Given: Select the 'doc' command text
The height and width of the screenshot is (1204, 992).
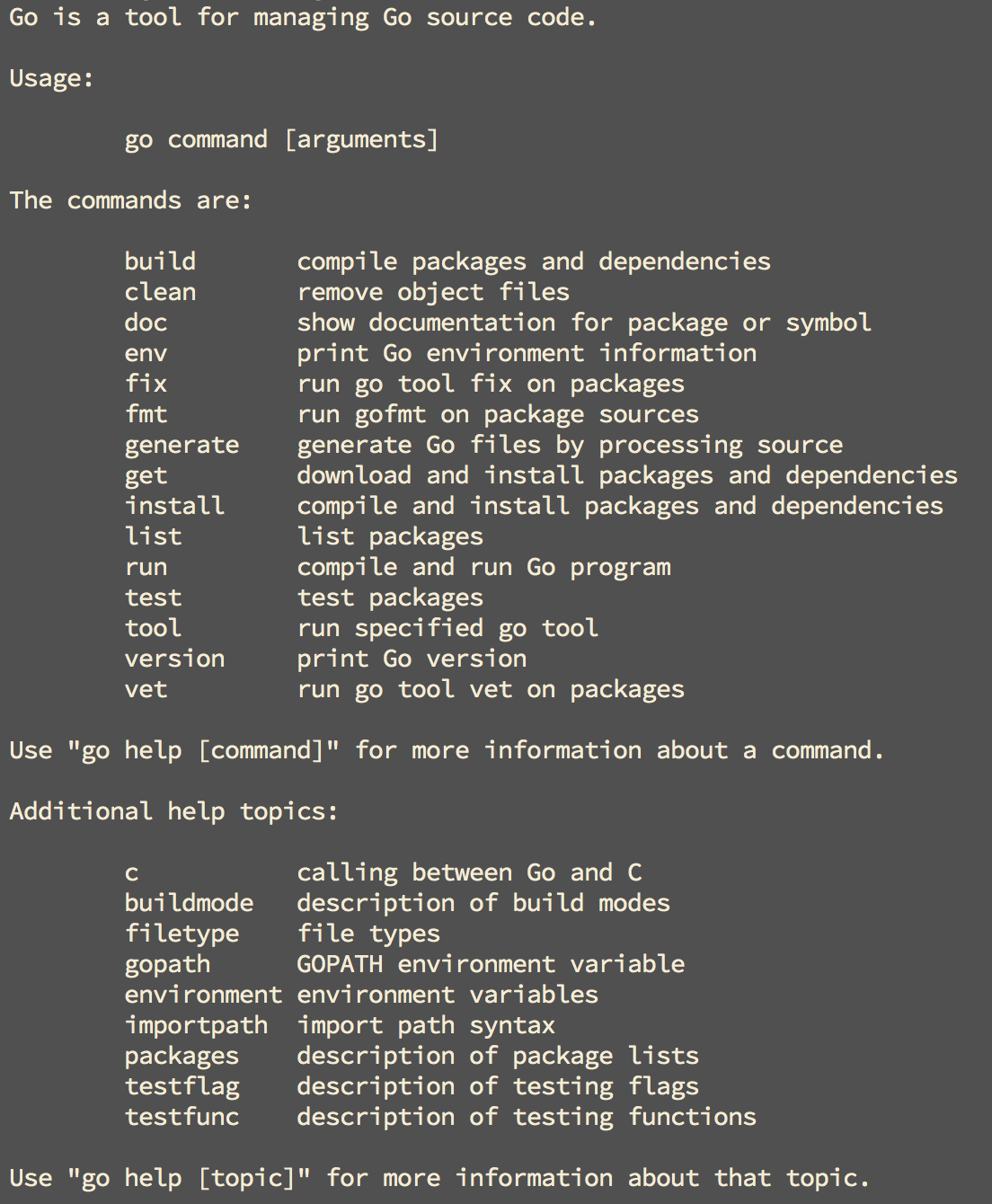Looking at the screenshot, I should 146,323.
